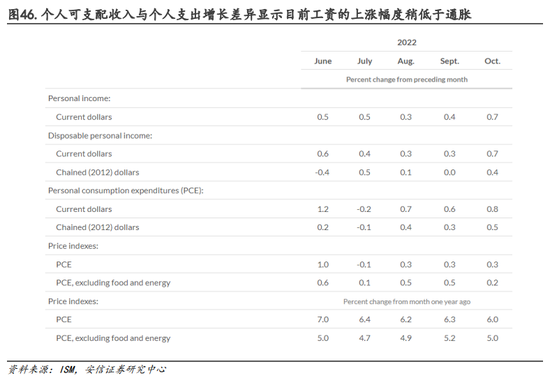Click 'Percent change from month one year ago'

(x=407, y=302)
